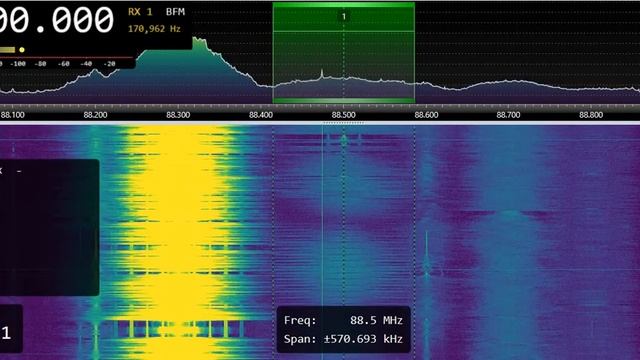Click the Span ±570.693 kHz readout
640x360 pixels.
coord(344,339)
